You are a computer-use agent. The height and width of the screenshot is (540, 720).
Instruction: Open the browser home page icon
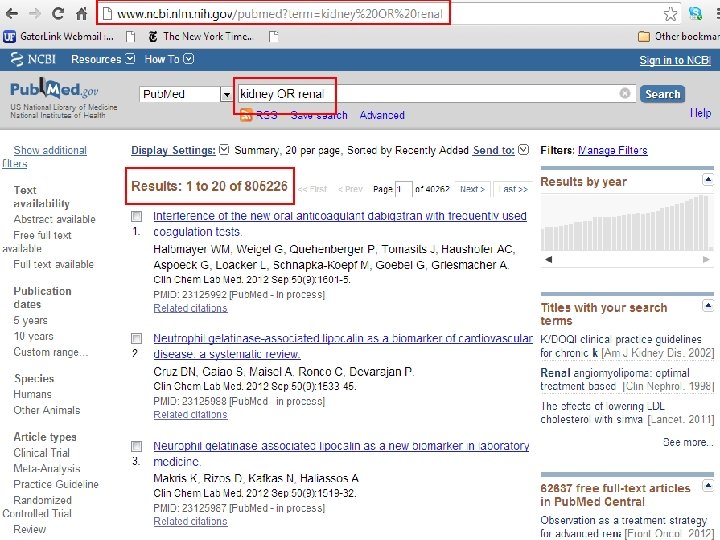click(82, 14)
